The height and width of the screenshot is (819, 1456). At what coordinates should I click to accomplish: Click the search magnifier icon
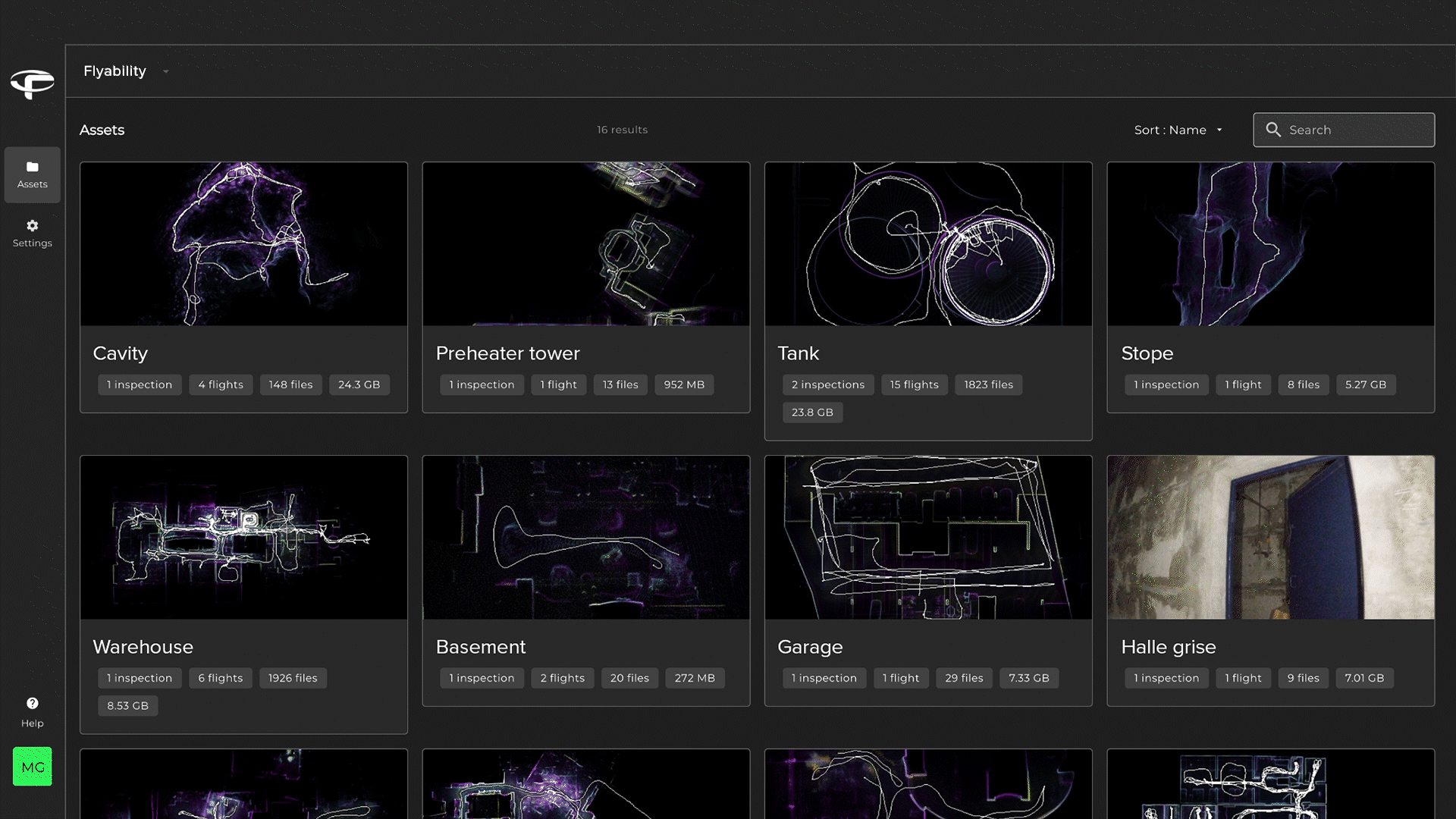pos(1273,130)
